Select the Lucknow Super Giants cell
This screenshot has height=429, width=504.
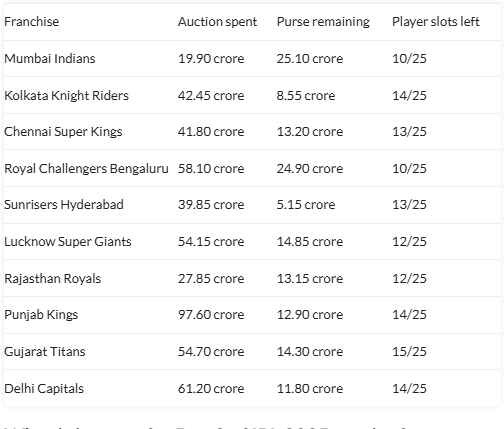[x=68, y=242]
